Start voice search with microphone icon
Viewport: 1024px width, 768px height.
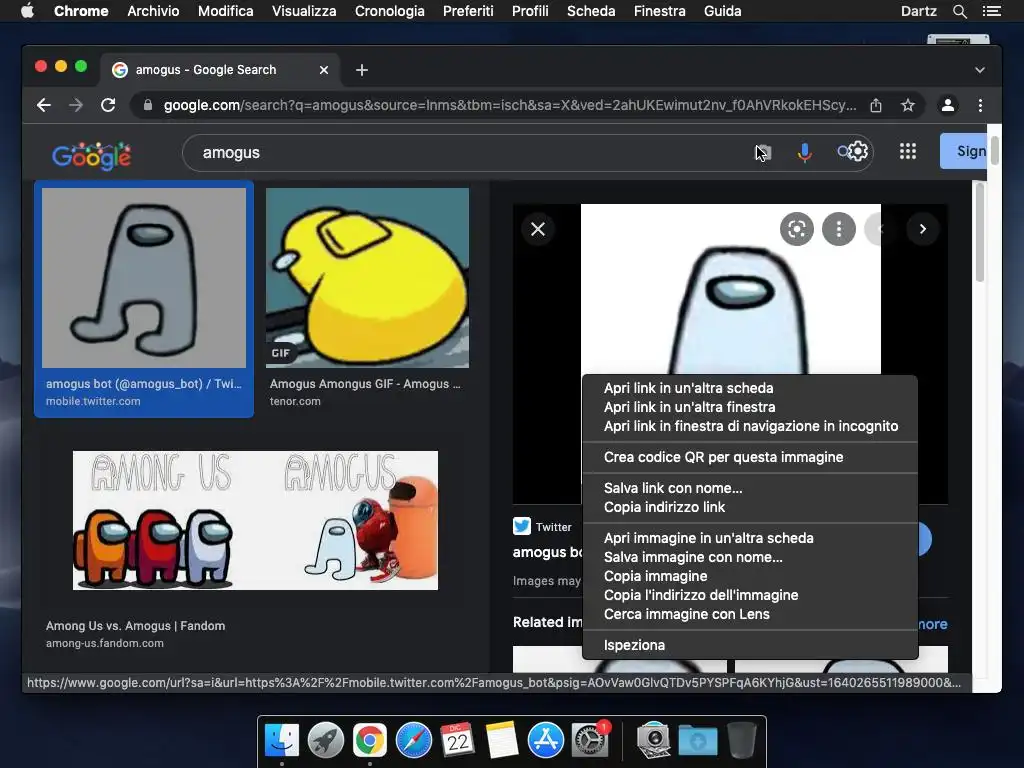tap(805, 152)
